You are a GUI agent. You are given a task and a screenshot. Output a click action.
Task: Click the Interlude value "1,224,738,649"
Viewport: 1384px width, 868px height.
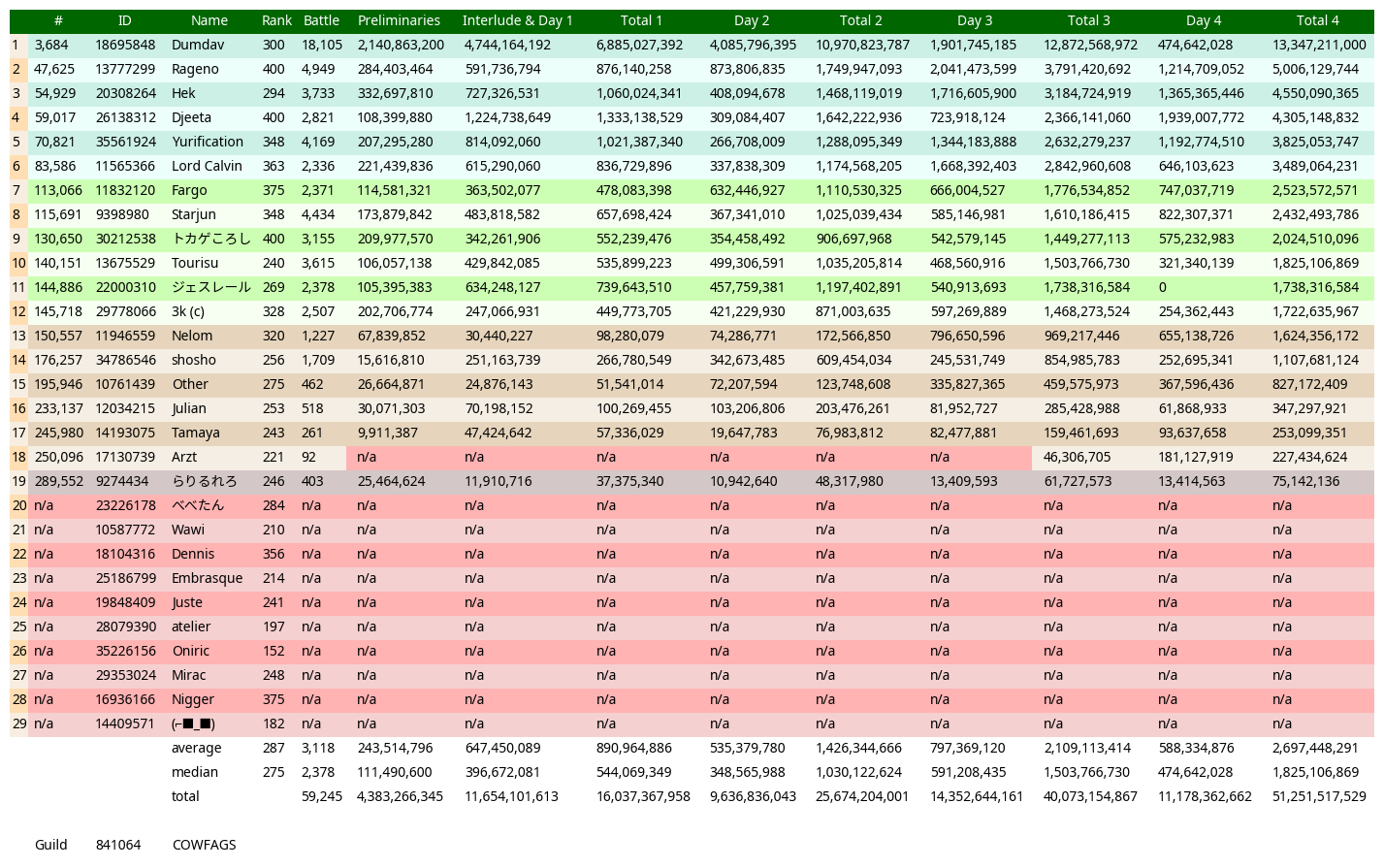coord(507,117)
